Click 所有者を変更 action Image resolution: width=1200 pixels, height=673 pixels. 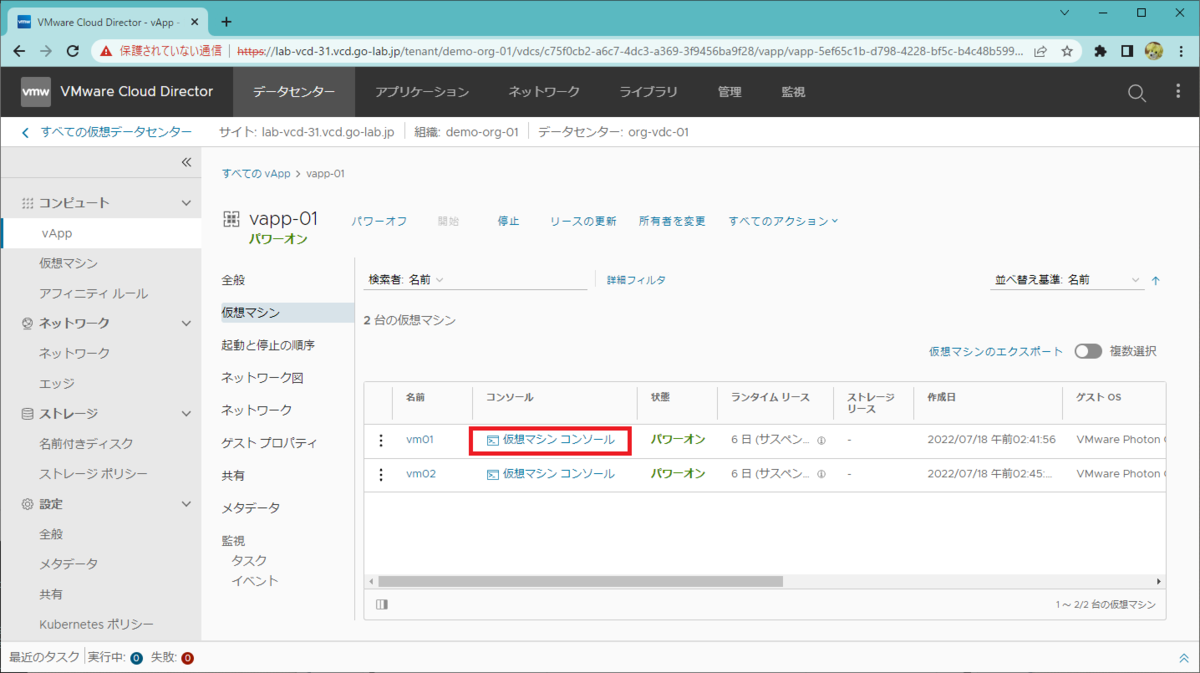[x=672, y=221]
